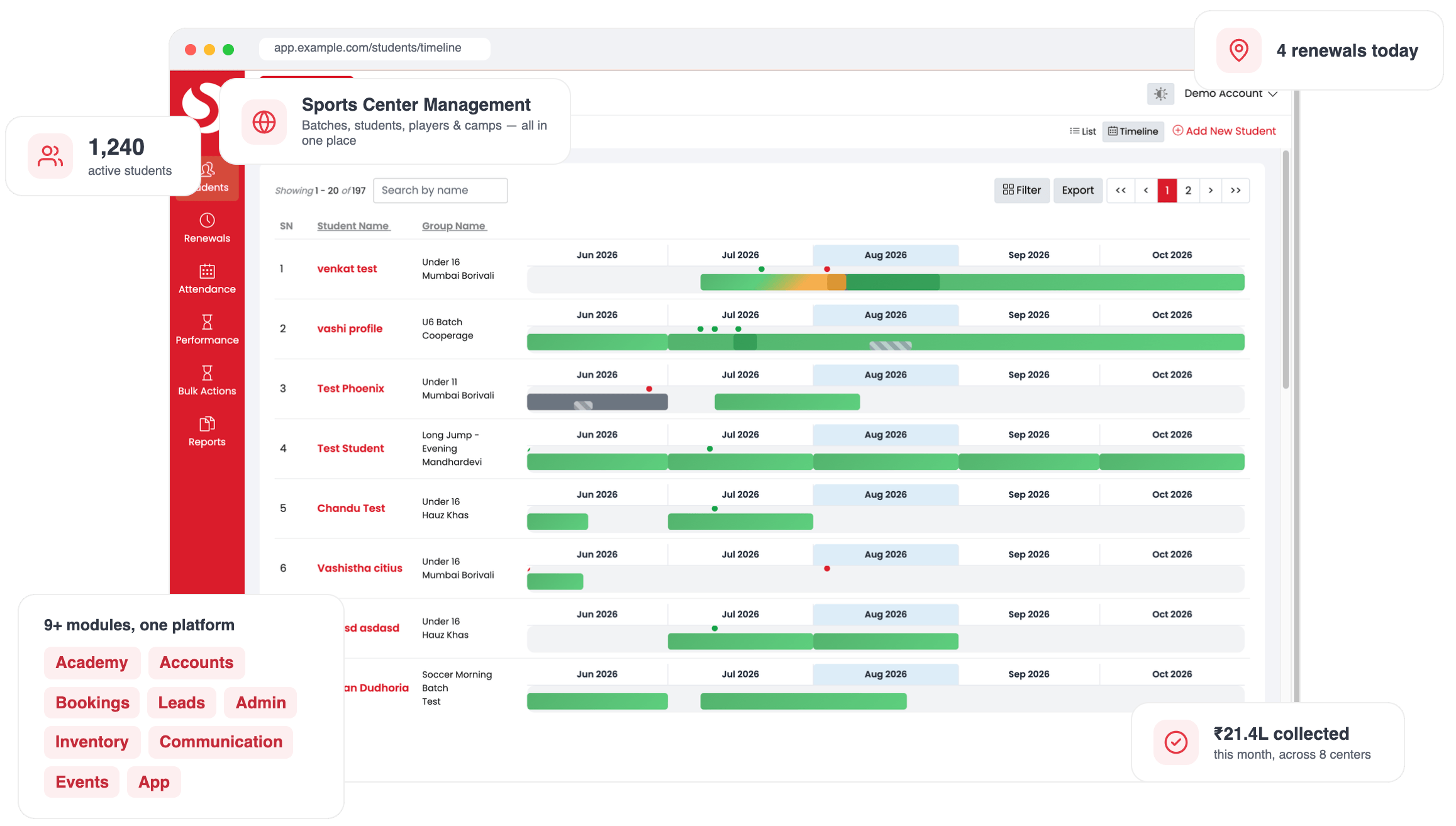Switch to List view
Viewport: 1456px width, 826px height.
click(1082, 131)
